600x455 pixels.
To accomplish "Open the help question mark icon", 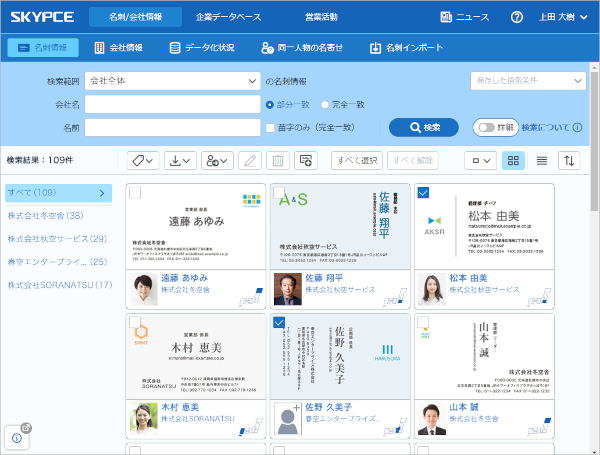I will point(517,17).
